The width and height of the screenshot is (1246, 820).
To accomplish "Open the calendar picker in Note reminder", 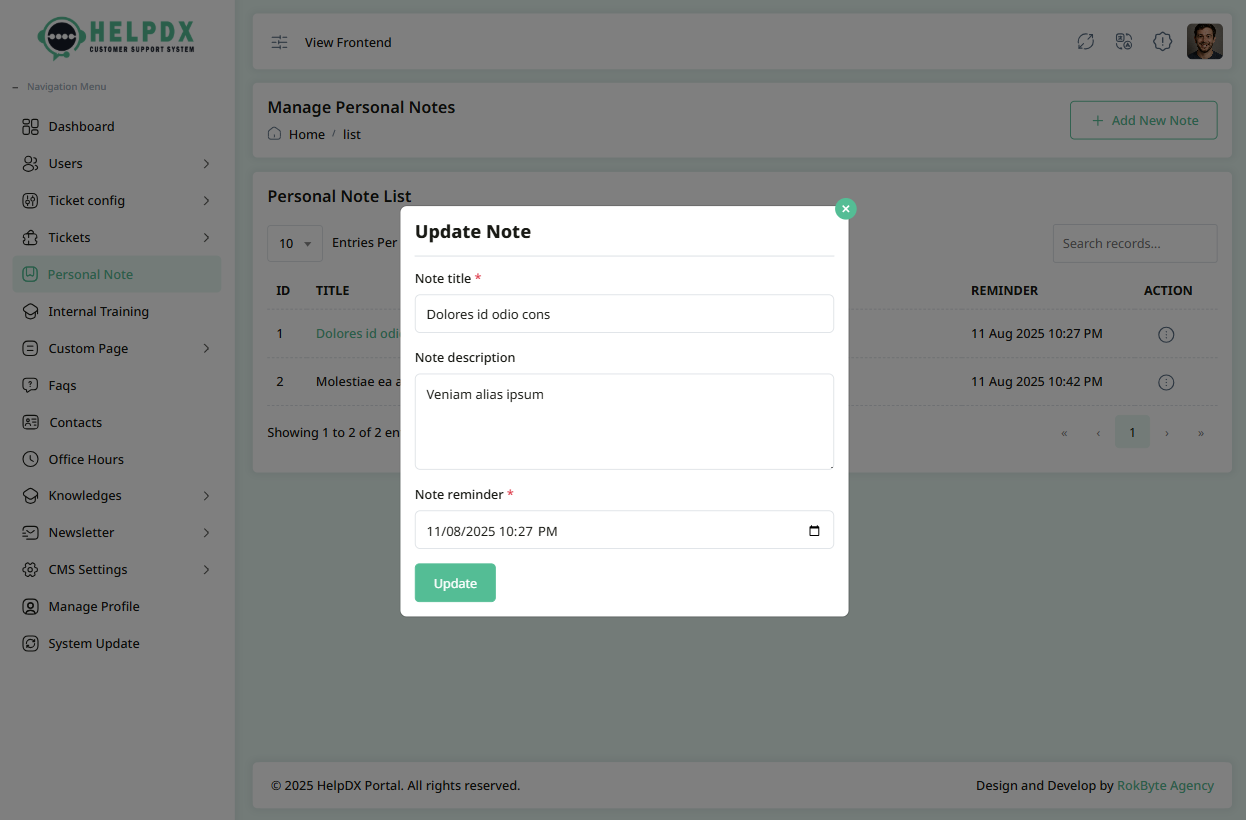I will pos(814,531).
